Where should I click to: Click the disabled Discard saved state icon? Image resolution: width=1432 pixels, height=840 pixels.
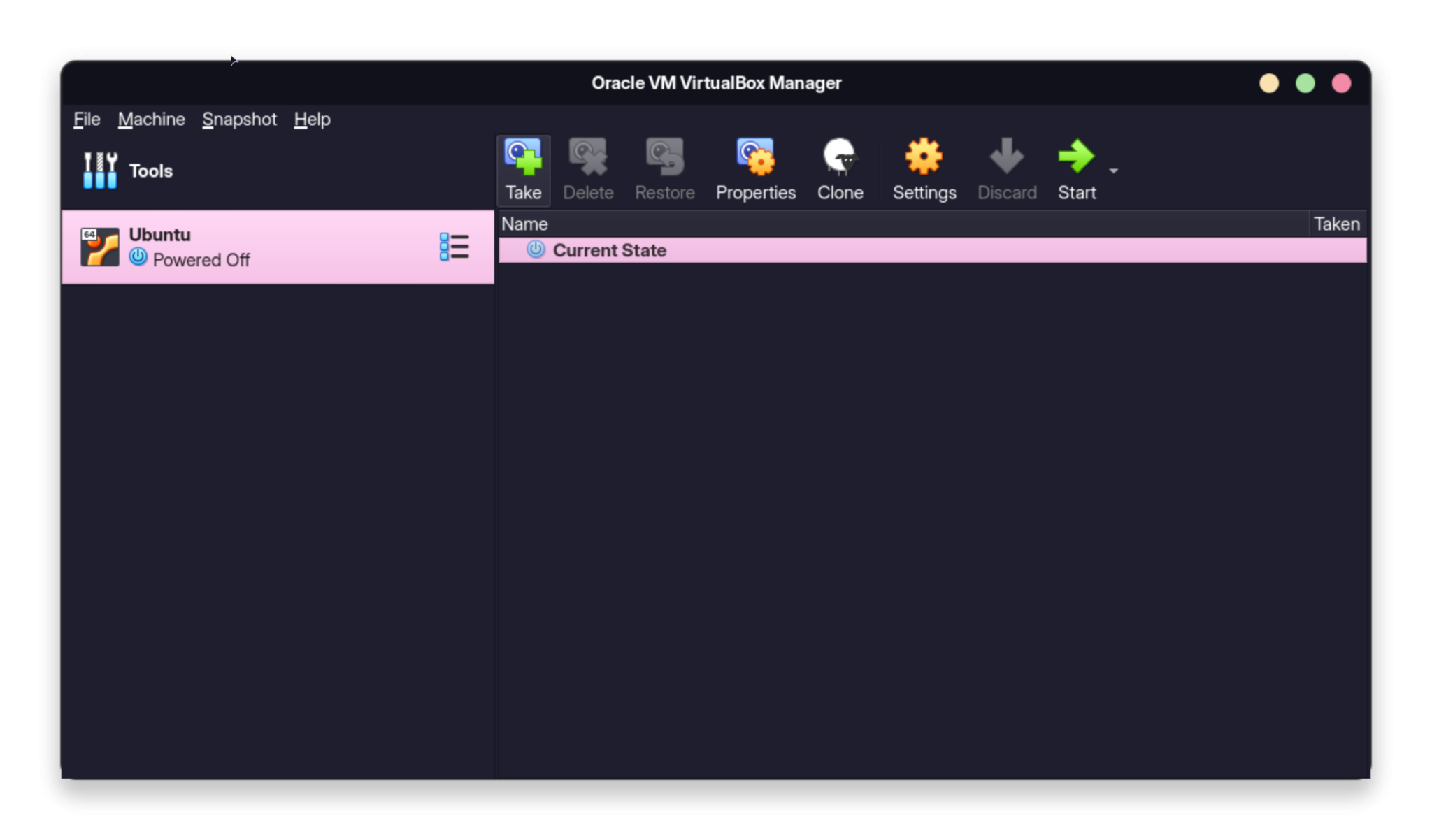(1005, 168)
